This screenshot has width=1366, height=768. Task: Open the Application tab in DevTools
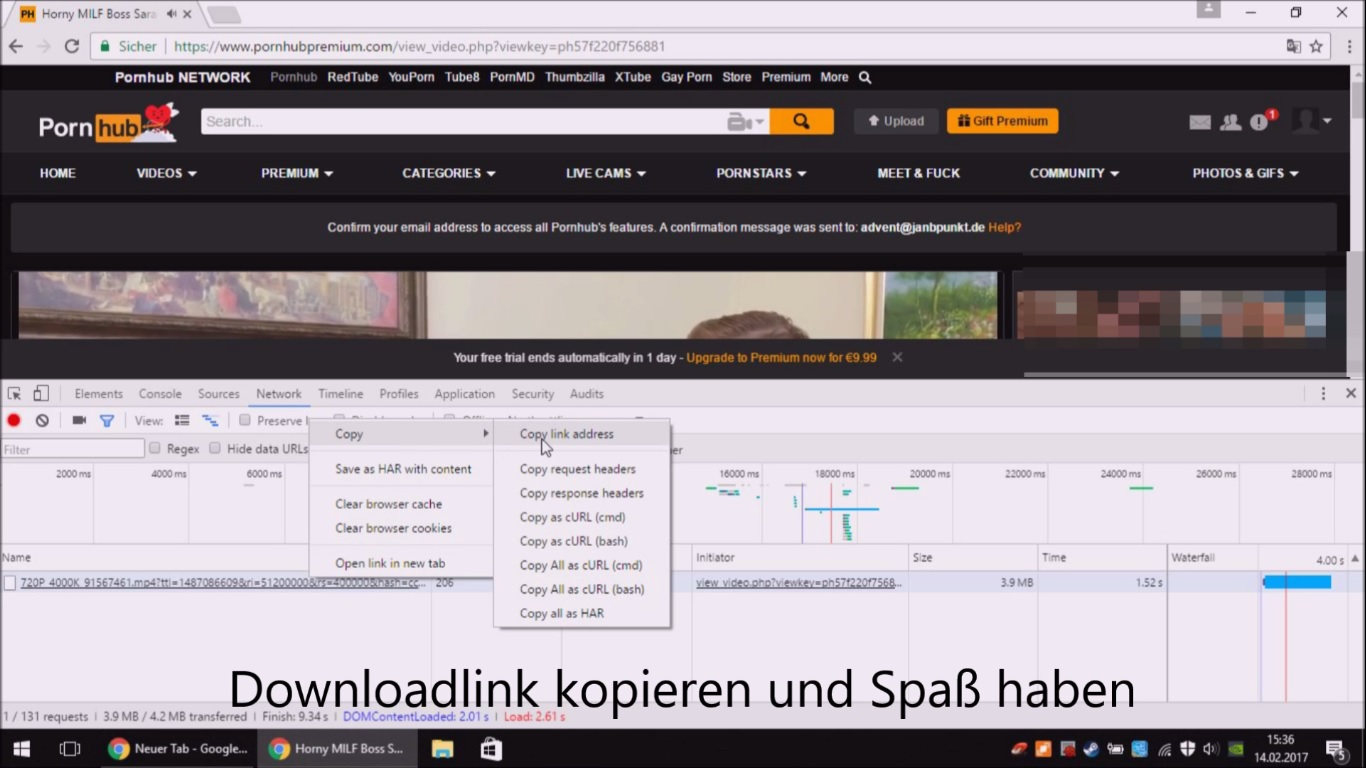pos(464,394)
